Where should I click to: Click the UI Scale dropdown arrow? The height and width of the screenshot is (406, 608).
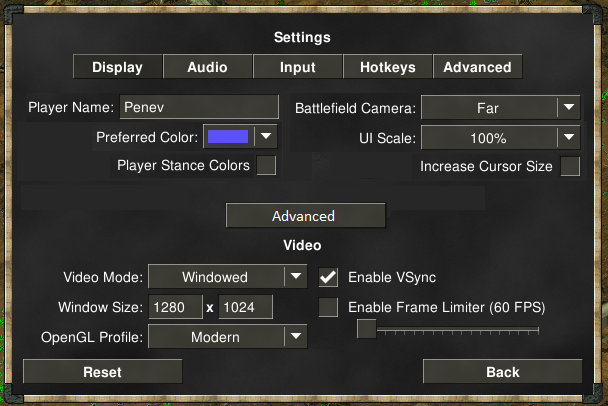click(x=569, y=137)
